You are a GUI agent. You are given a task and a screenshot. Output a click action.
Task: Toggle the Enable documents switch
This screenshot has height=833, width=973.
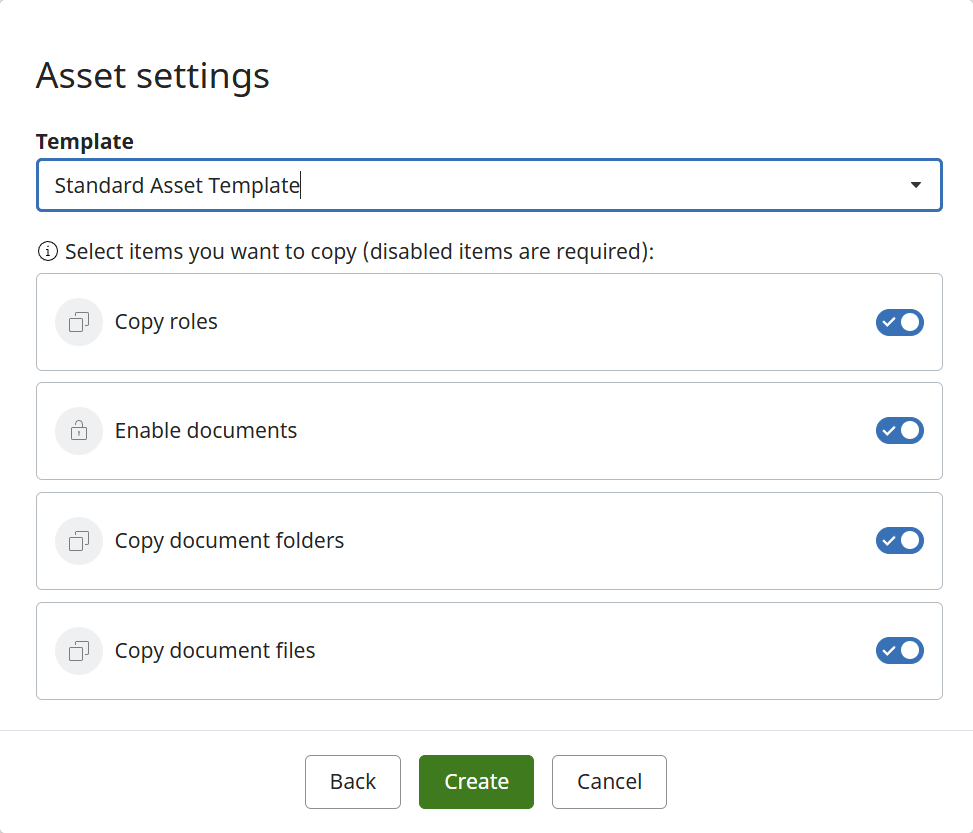click(899, 431)
